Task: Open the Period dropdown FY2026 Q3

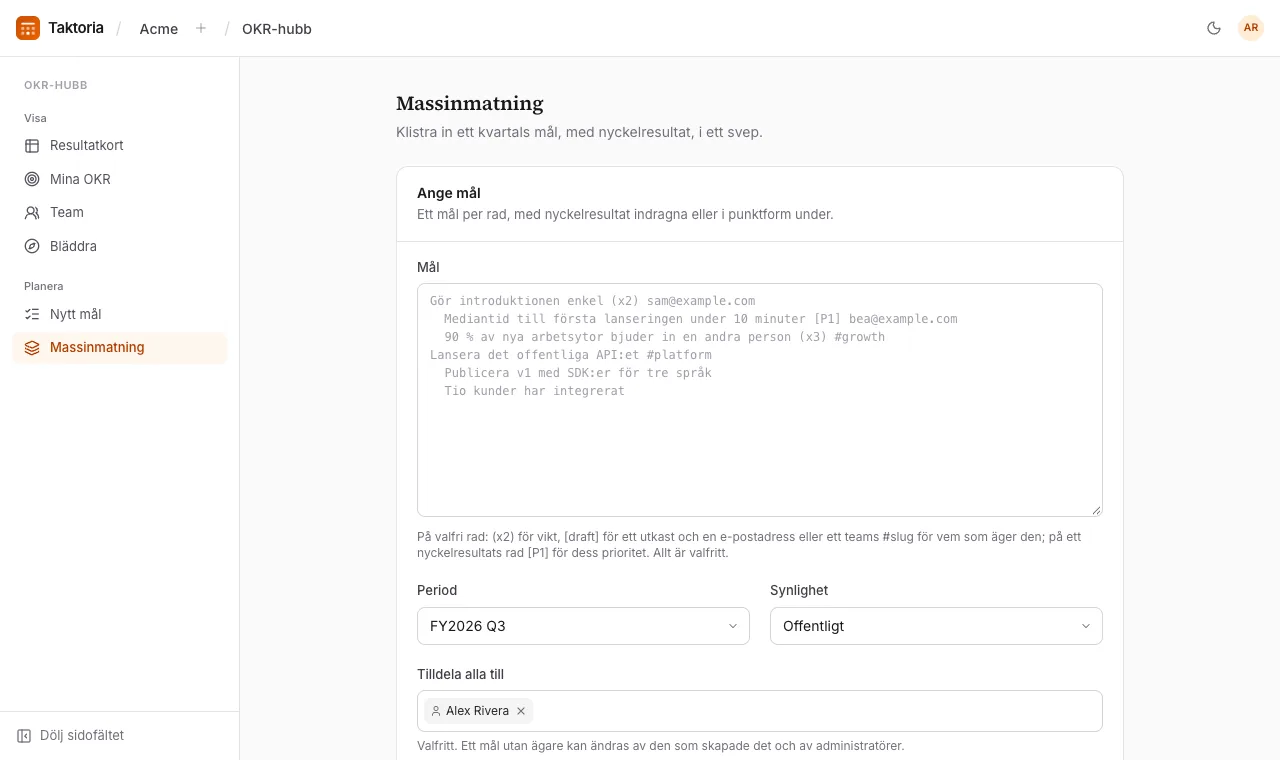Action: click(x=583, y=626)
